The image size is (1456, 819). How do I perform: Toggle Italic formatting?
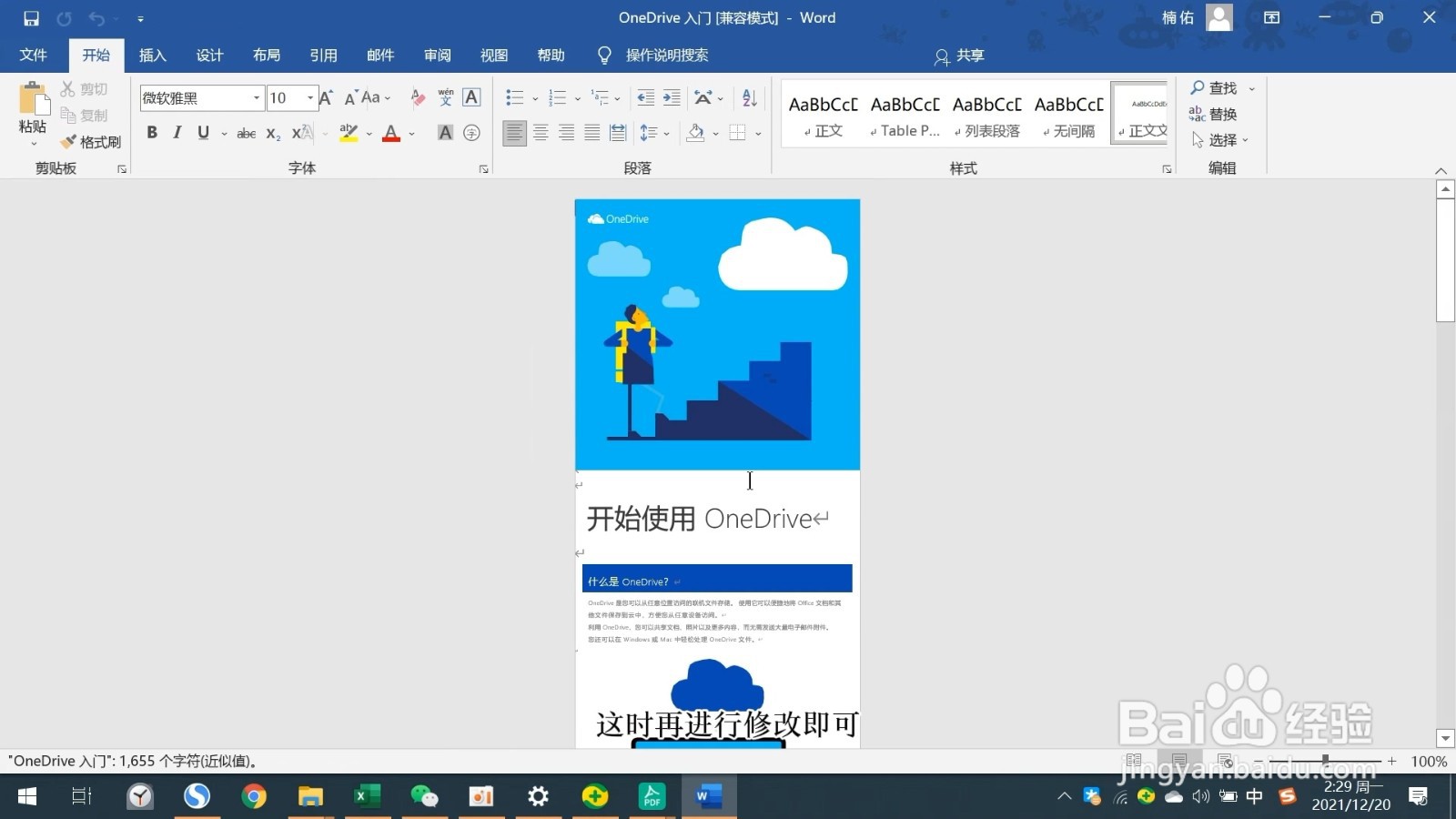coord(177,133)
